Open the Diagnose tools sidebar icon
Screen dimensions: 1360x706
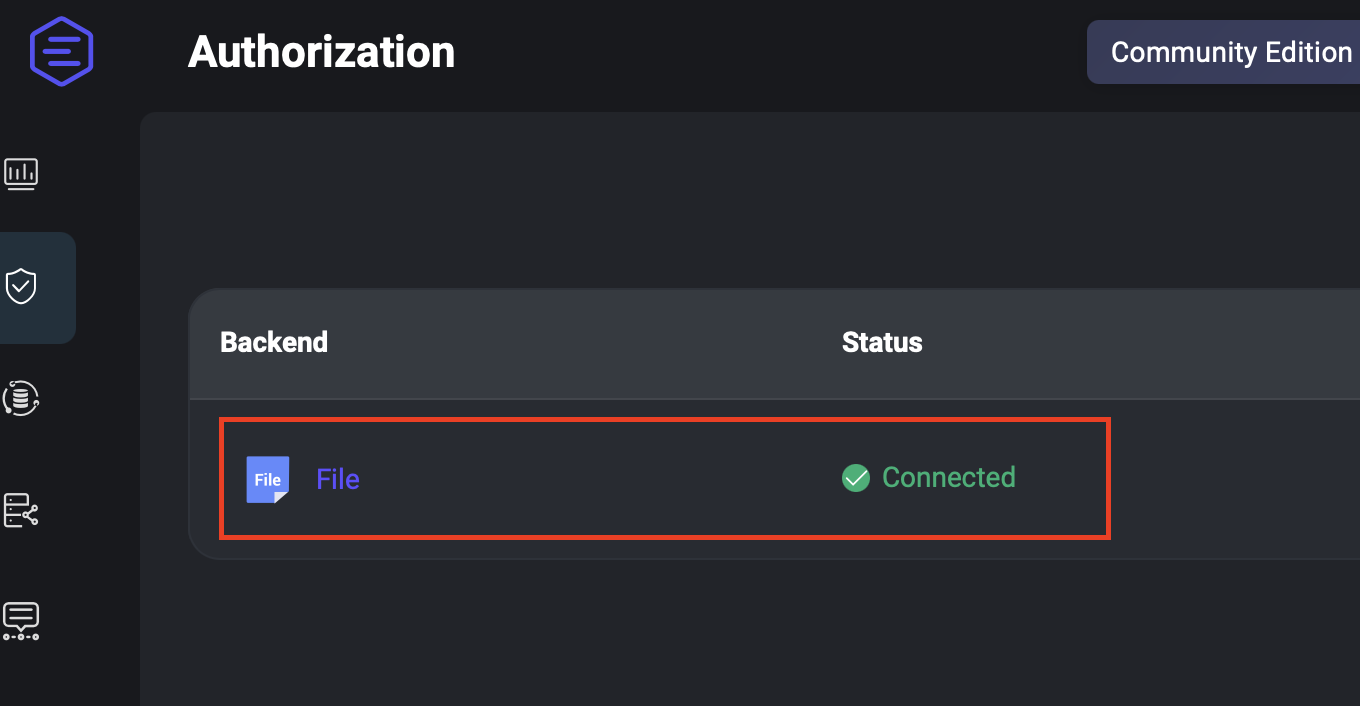[x=21, y=620]
